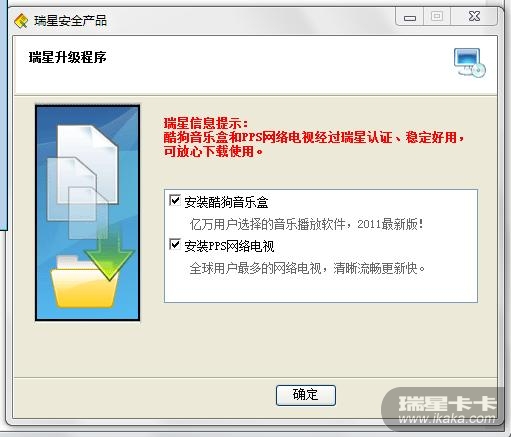This screenshot has width=511, height=437.
Task: Click the 瑞星卡卡 watermark logo
Action: (x=447, y=403)
